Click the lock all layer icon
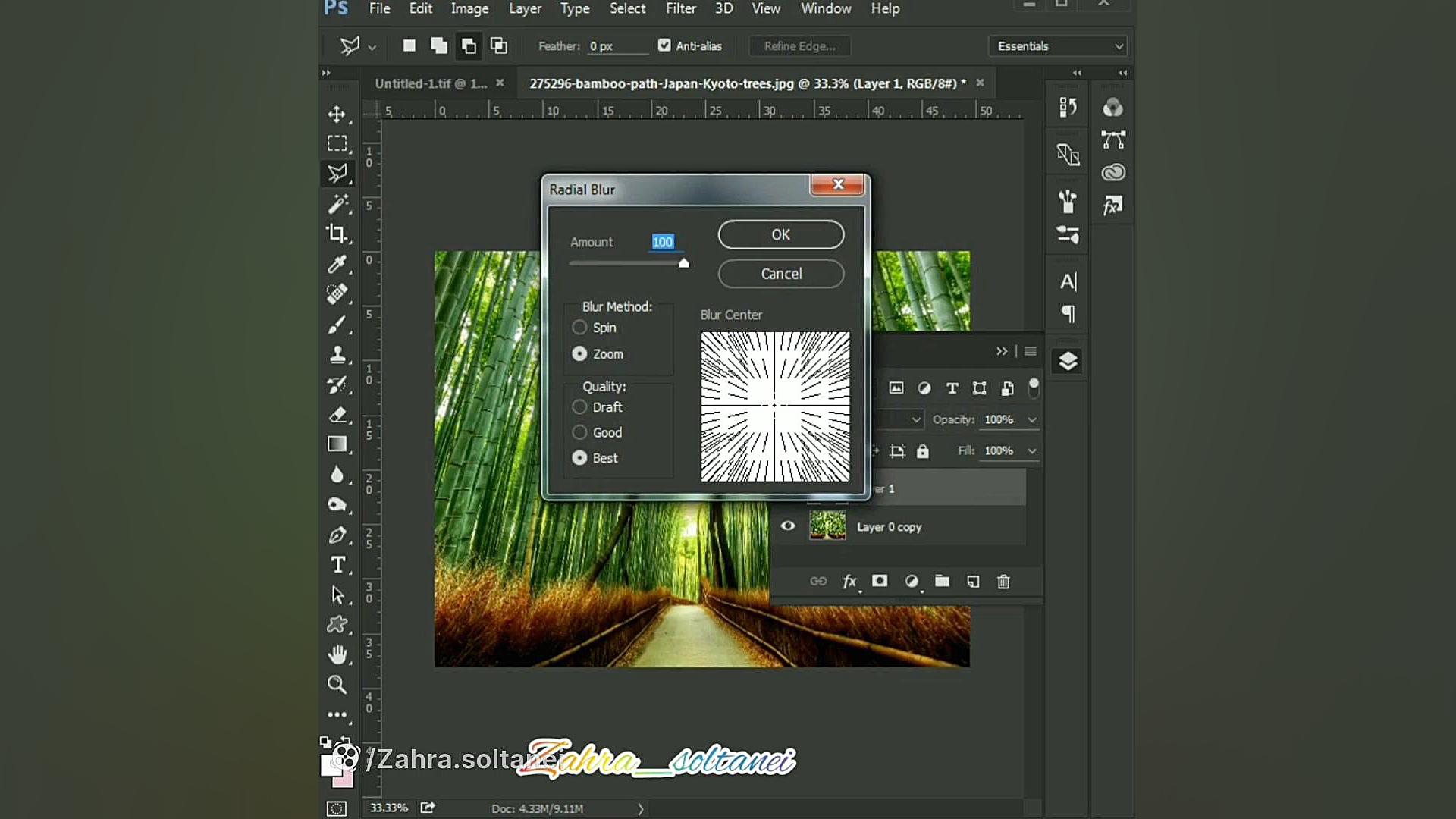The image size is (1456, 819). [x=922, y=451]
